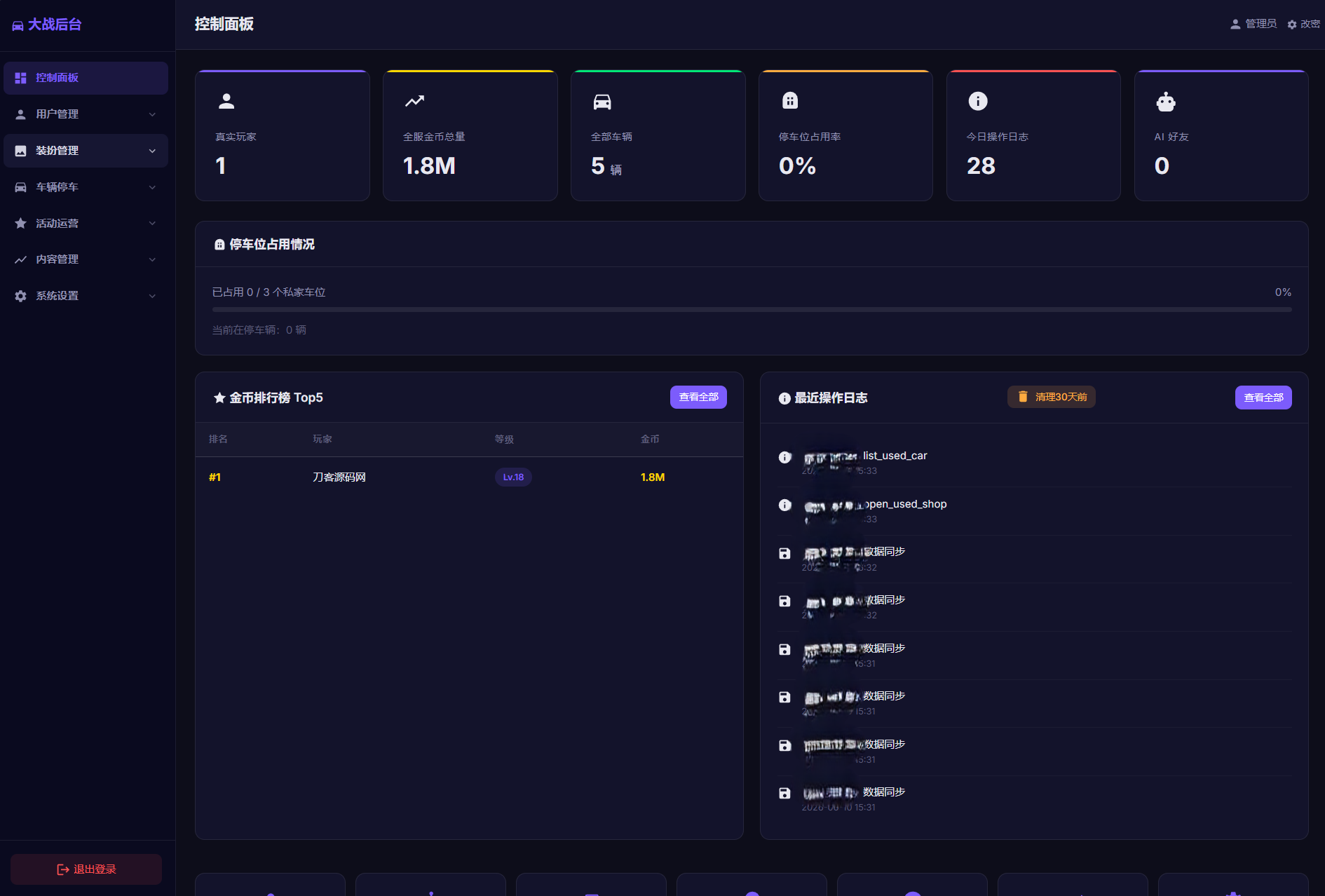Click the 管理员 label in header

pyautogui.click(x=1261, y=25)
